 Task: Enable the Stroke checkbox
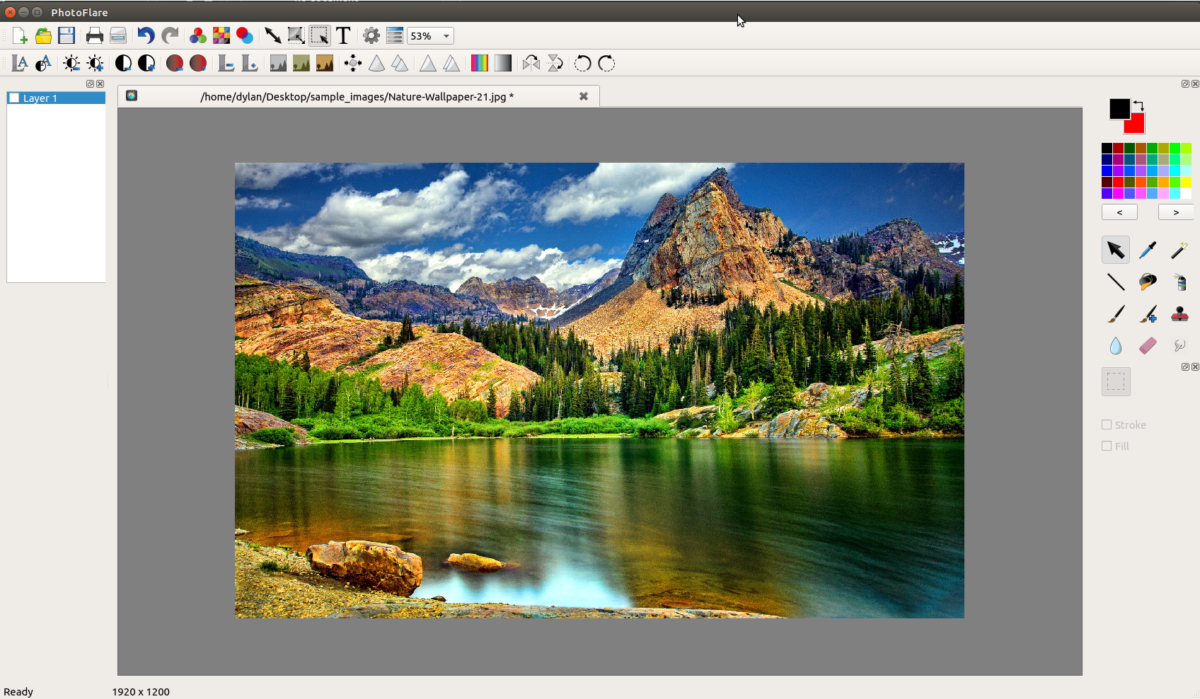pyautogui.click(x=1107, y=424)
